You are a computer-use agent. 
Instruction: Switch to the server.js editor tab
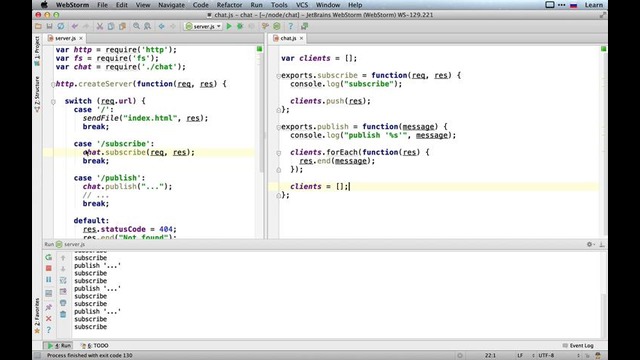click(65, 38)
